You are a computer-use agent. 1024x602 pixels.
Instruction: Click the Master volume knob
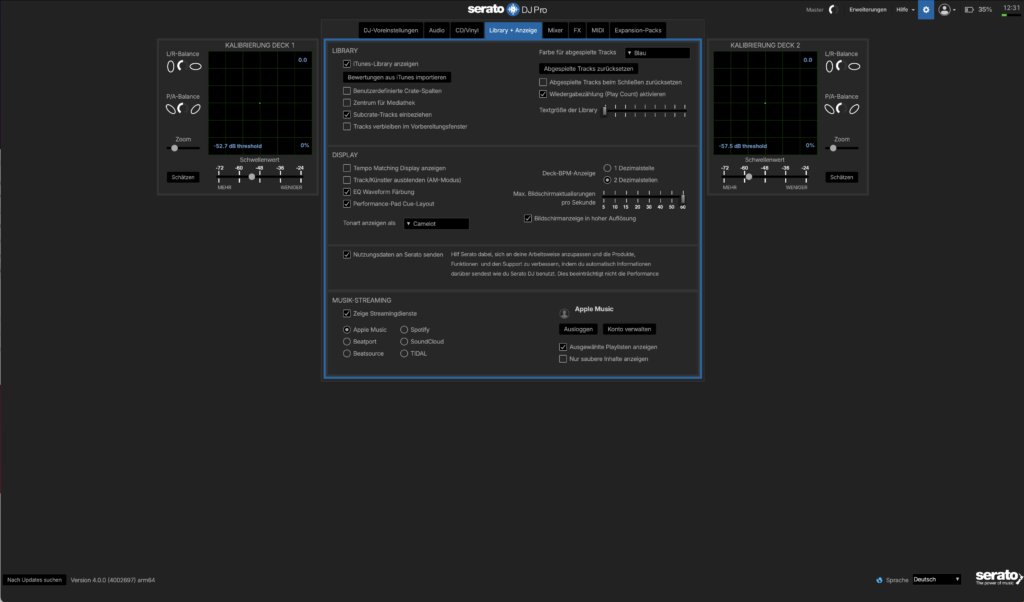(x=832, y=9)
